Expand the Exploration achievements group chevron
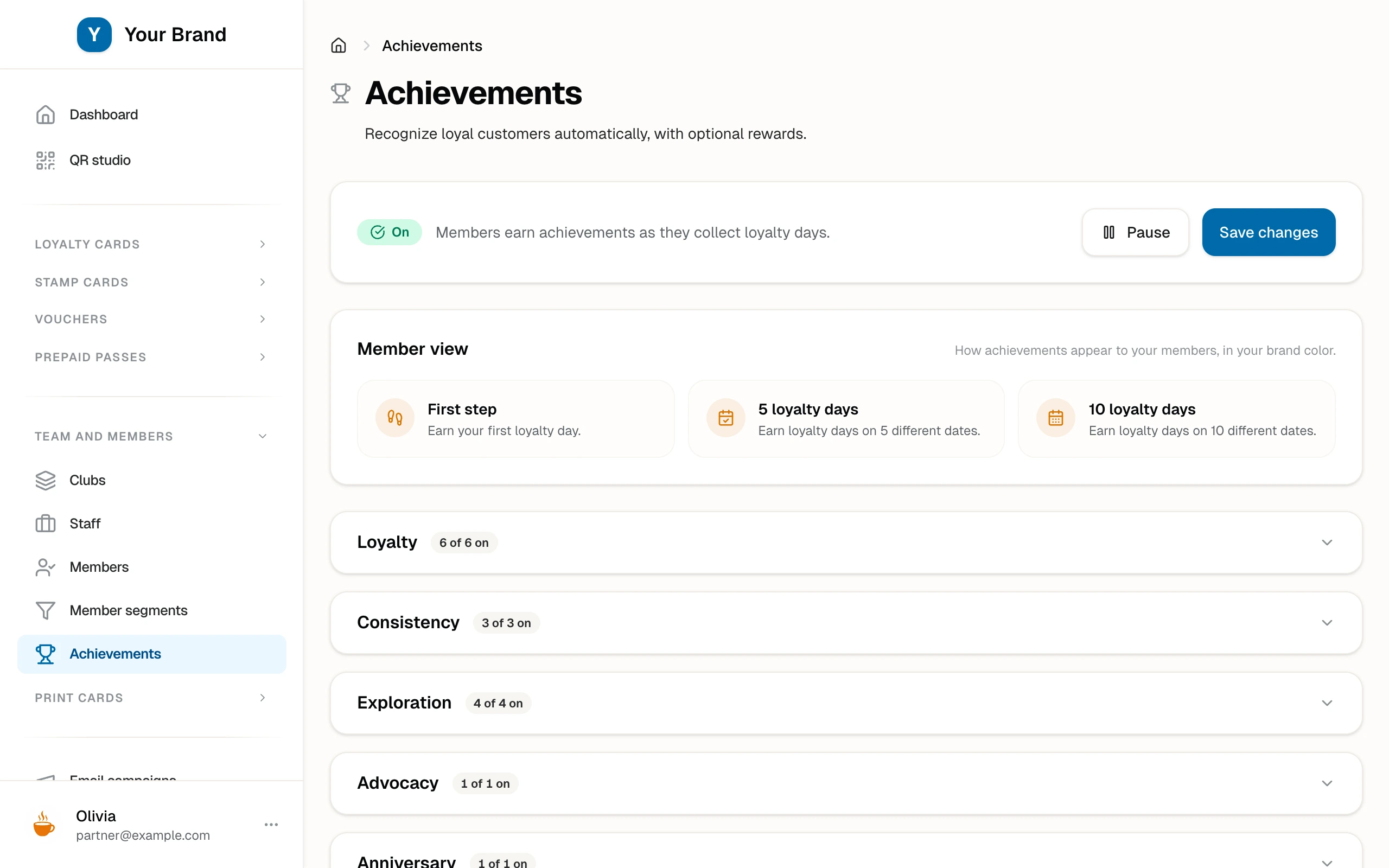 pos(1327,703)
